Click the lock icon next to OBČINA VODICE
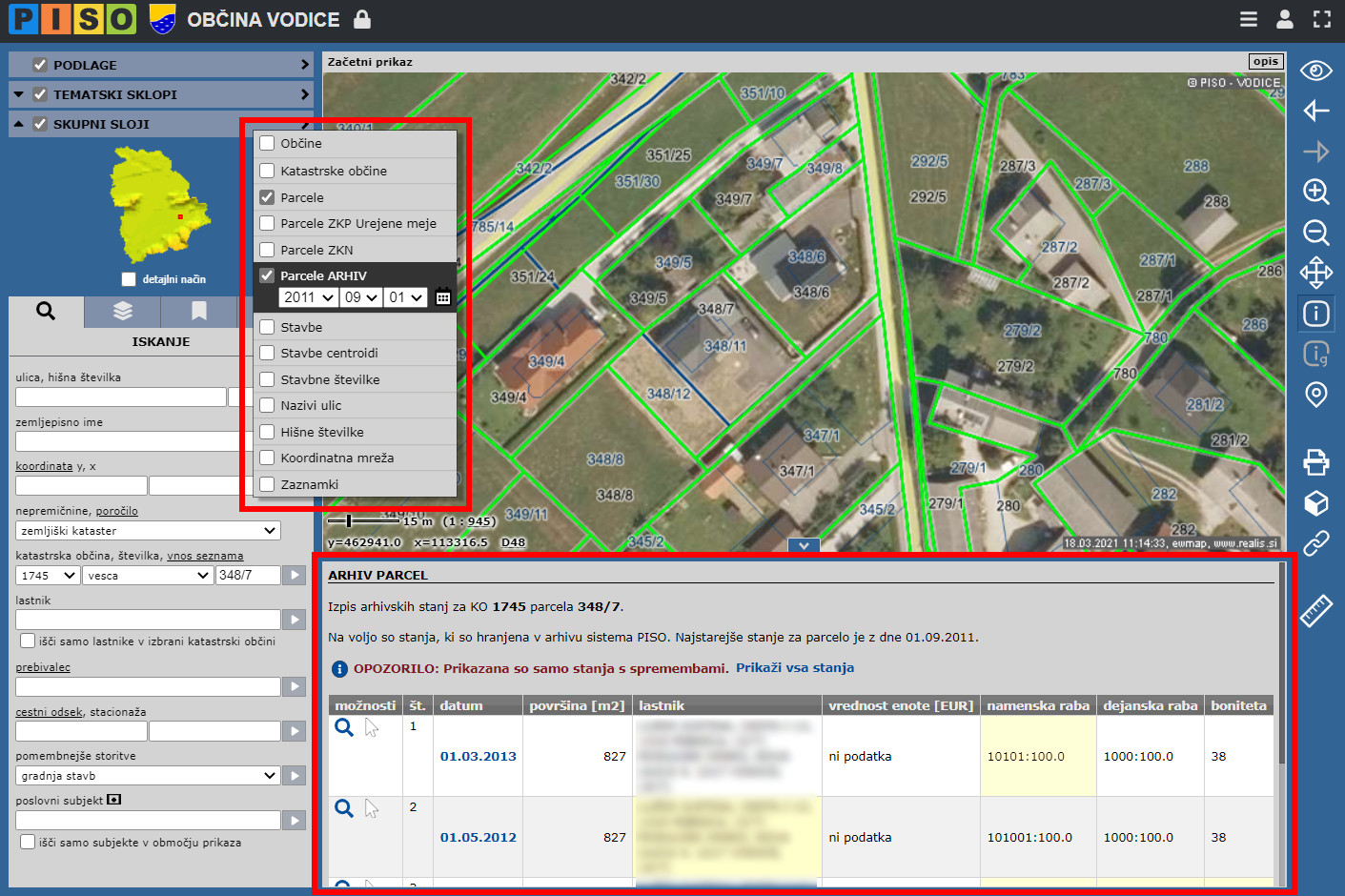 362,19
